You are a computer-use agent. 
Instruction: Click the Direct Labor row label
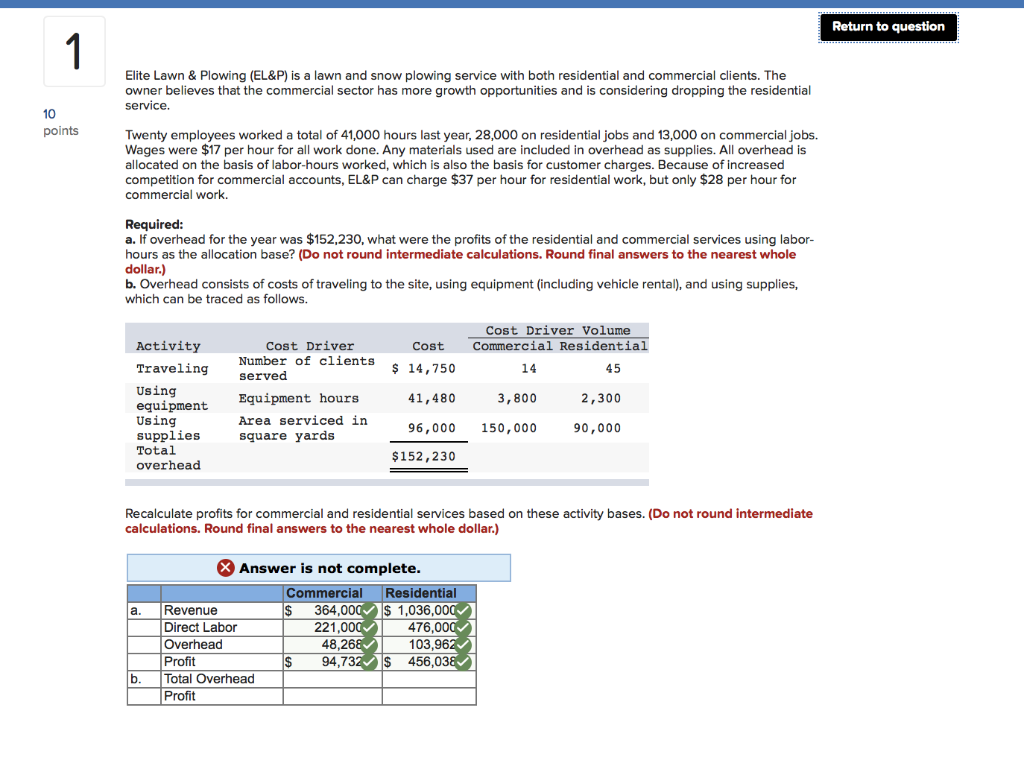click(x=200, y=627)
